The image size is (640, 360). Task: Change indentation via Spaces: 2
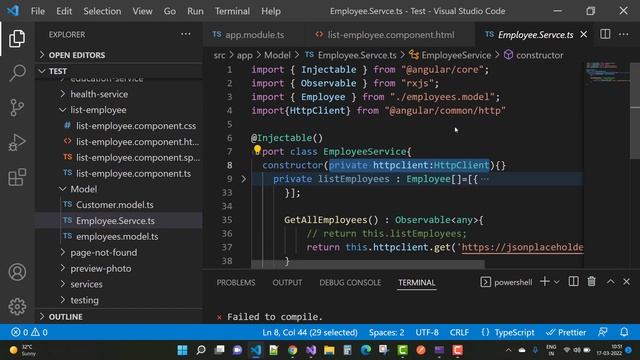pos(387,332)
